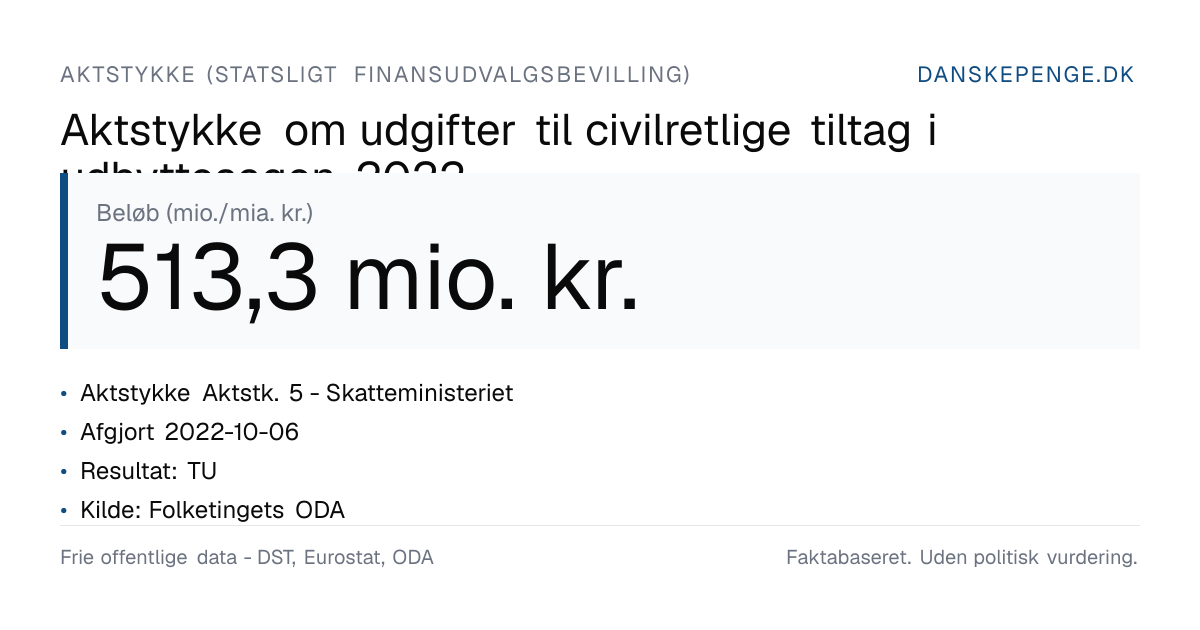Click the word Skatteministeriet
The height and width of the screenshot is (630, 1200).
(420, 393)
